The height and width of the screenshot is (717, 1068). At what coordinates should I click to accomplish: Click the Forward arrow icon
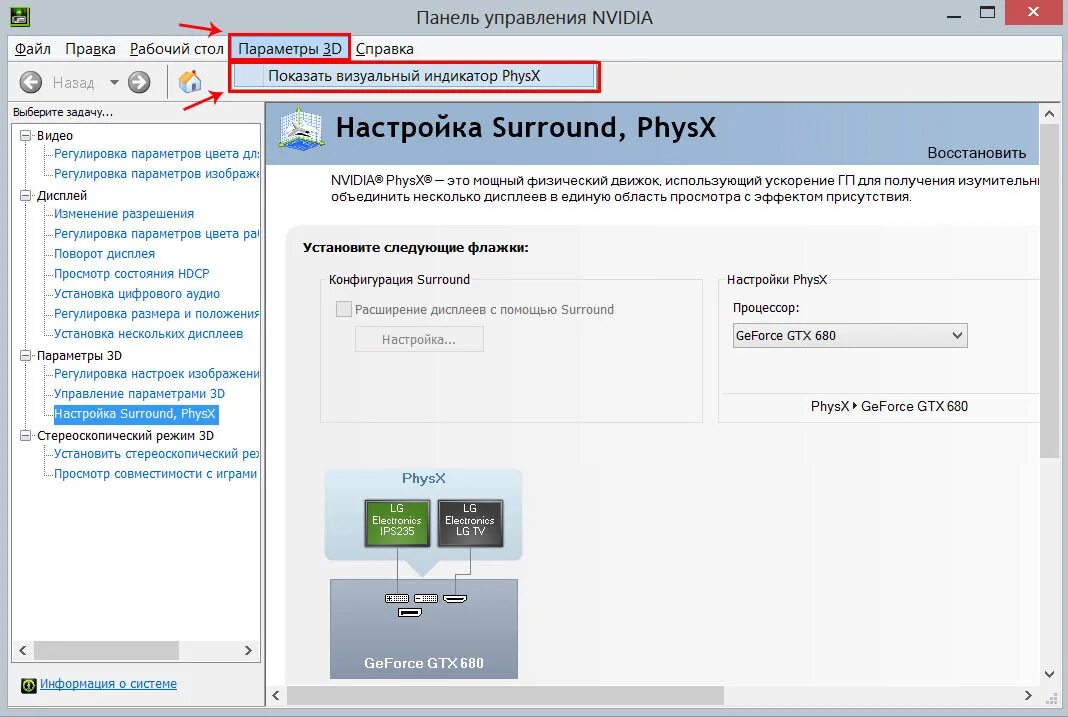139,82
